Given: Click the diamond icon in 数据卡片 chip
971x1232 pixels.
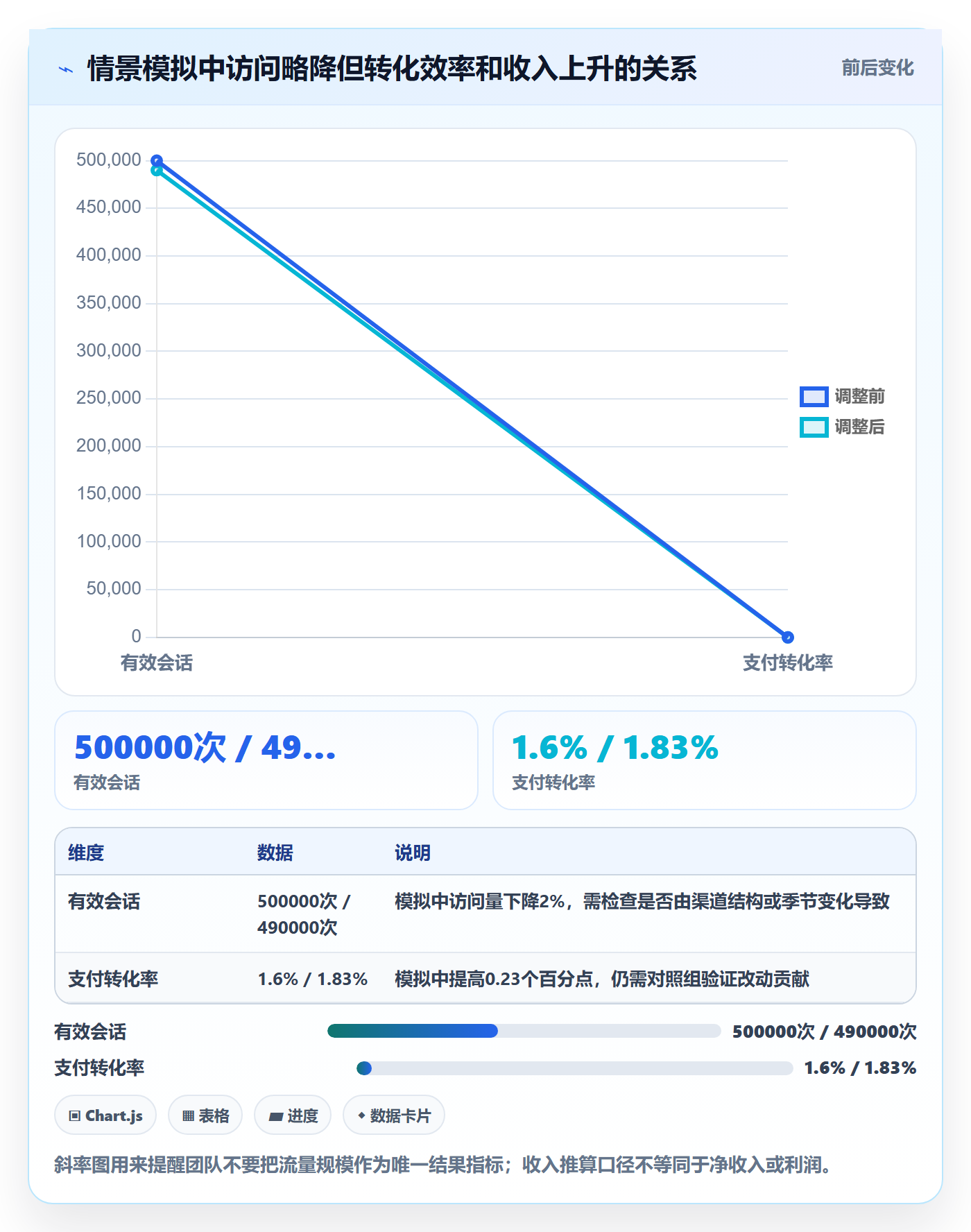Looking at the screenshot, I should pos(361,1115).
